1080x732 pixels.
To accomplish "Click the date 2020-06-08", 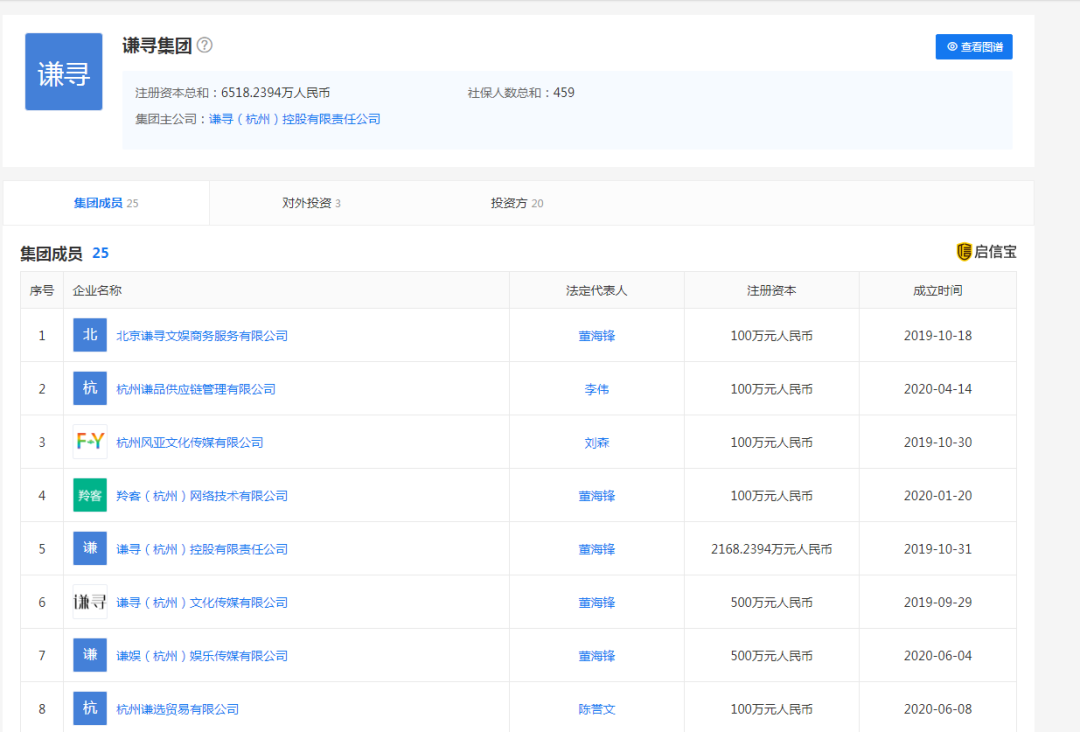I will [x=937, y=709].
